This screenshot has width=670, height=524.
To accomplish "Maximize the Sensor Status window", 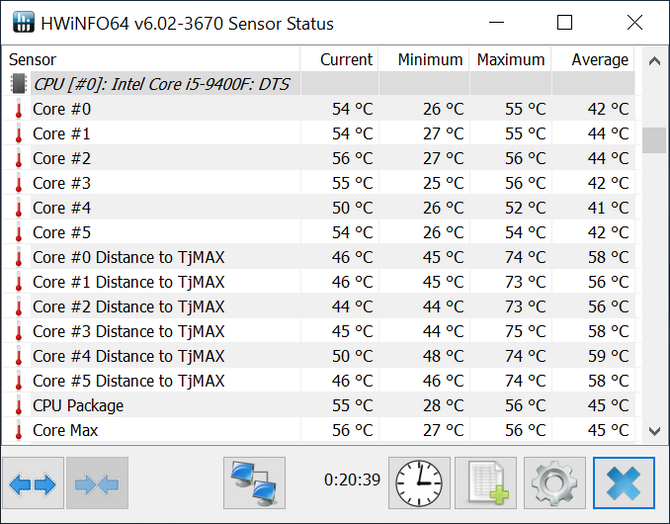I will click(x=564, y=22).
